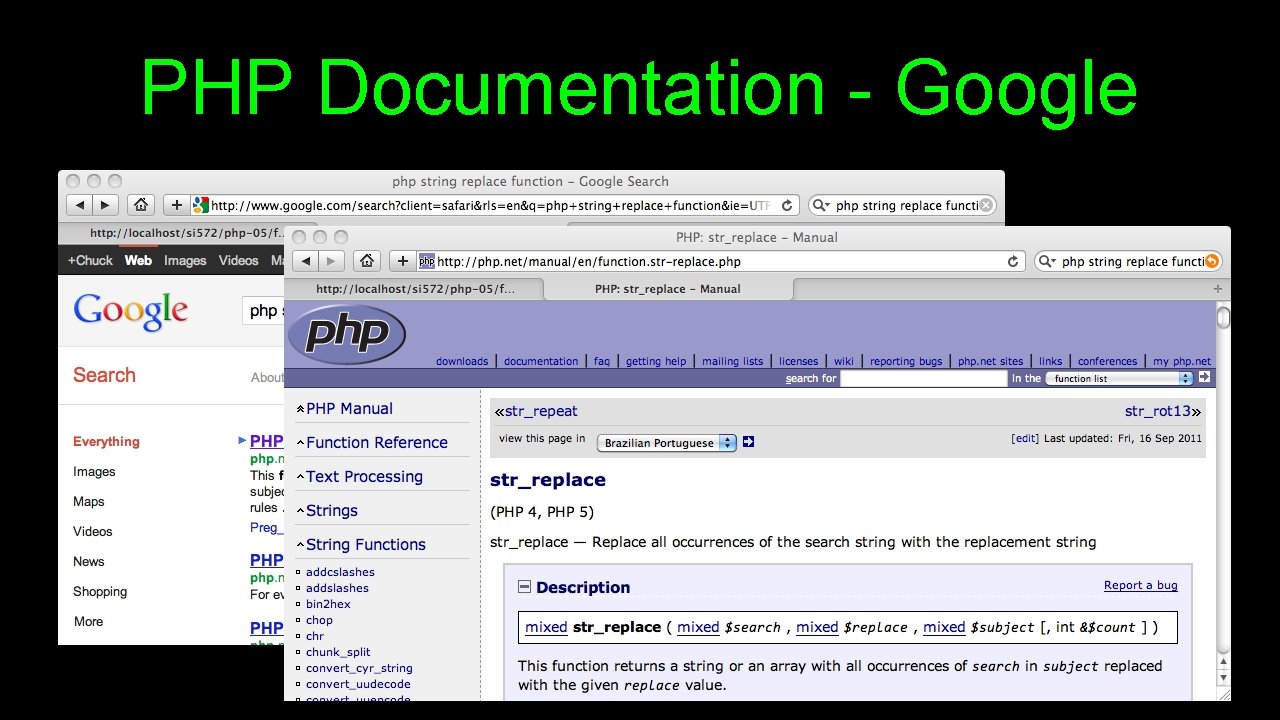The image size is (1280, 720).
Task: Apply the Brazilian Portuguese language selection arrow
Action: [x=748, y=442]
